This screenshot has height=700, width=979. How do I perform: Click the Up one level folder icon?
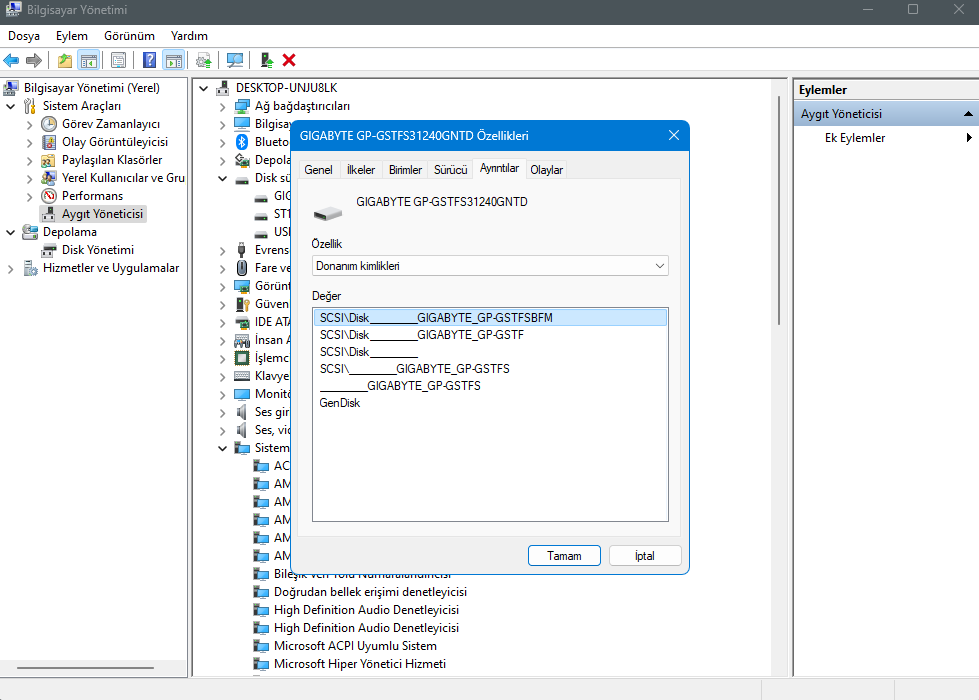pos(65,61)
